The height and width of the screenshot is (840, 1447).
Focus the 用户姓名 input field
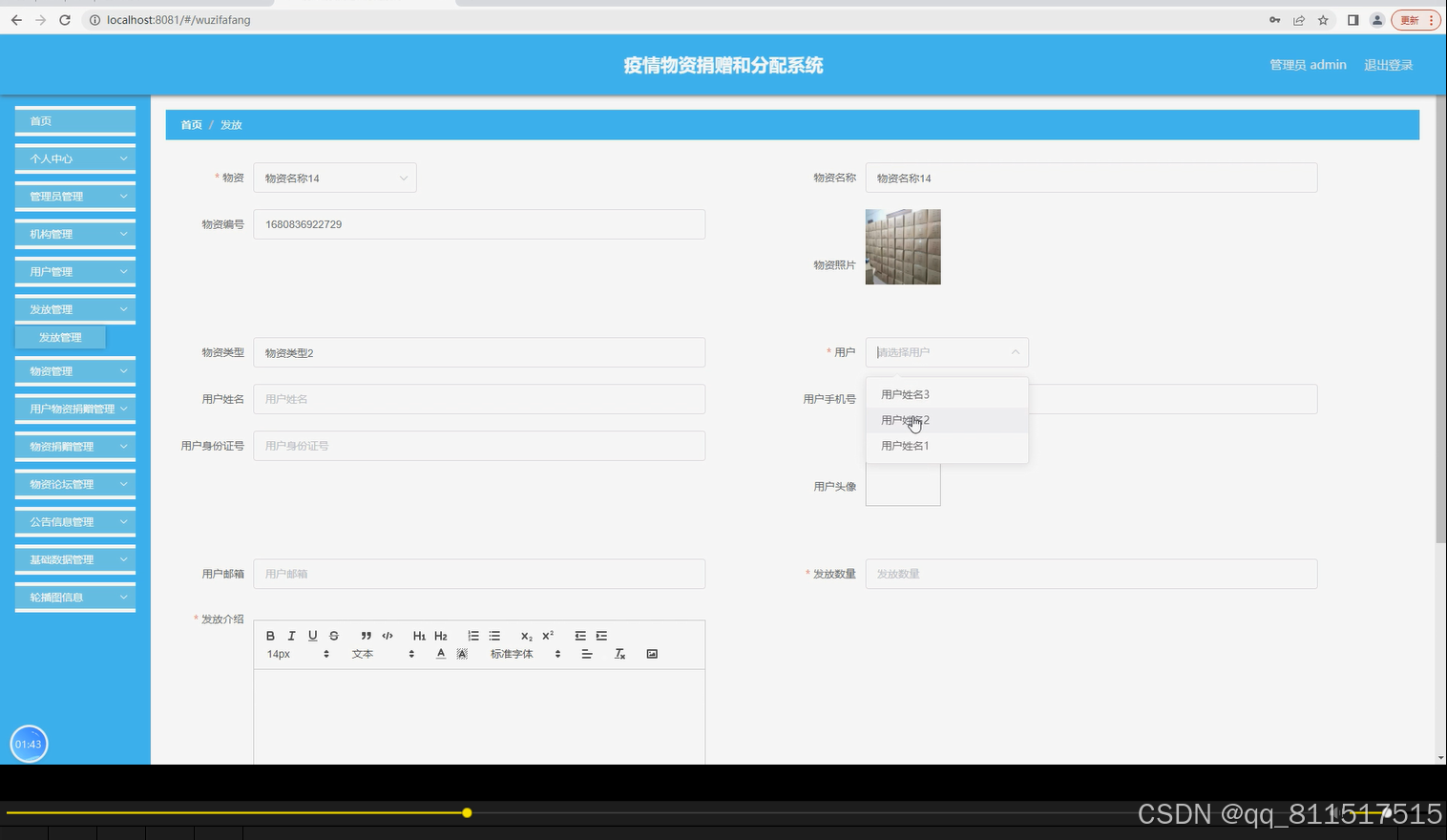479,399
